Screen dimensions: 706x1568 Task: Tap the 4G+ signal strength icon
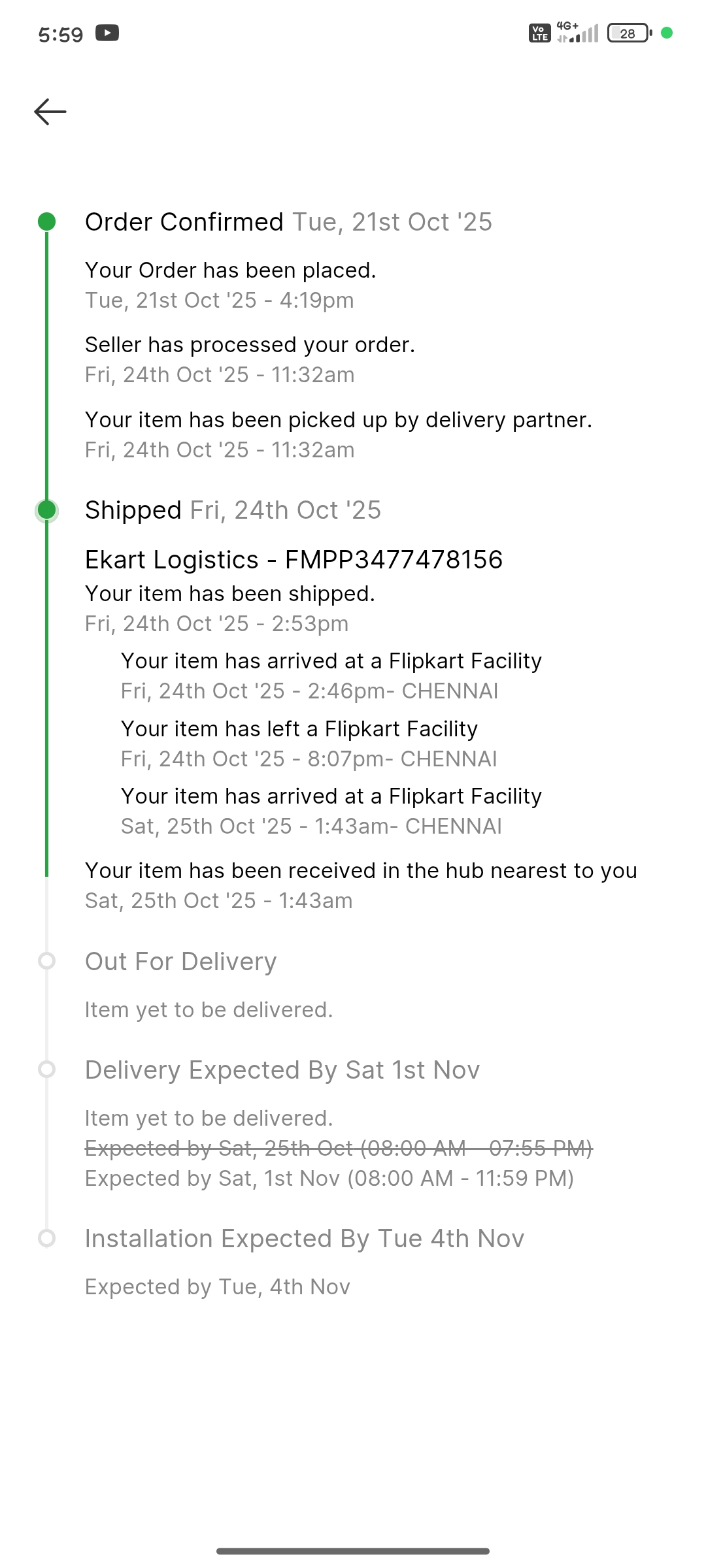pyautogui.click(x=578, y=33)
